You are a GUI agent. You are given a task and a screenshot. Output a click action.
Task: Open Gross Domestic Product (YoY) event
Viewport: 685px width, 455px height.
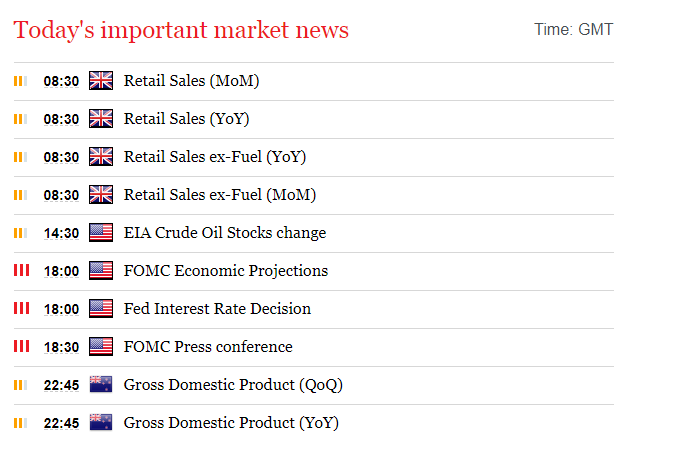point(231,423)
